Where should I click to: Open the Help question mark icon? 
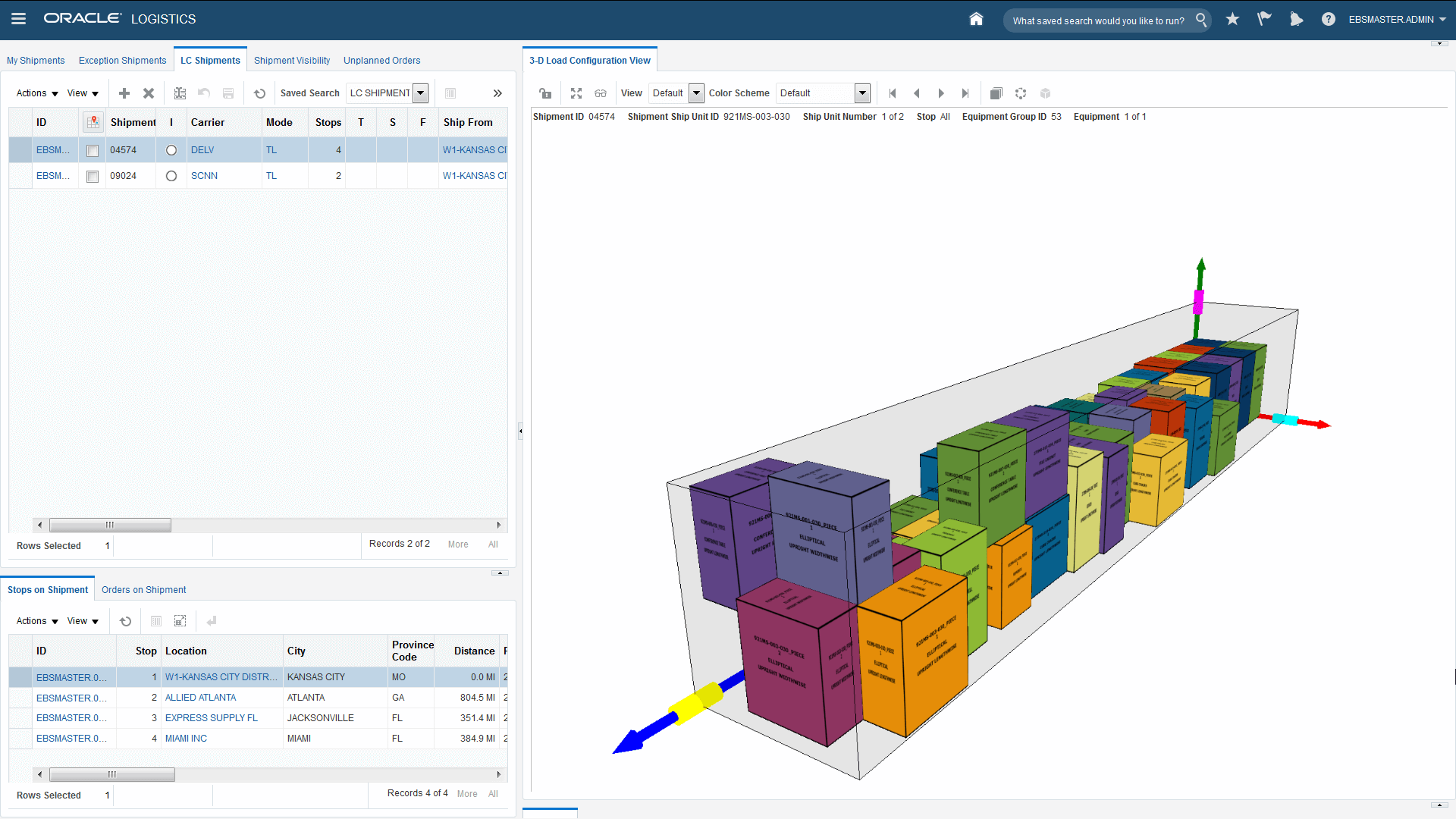[1328, 20]
